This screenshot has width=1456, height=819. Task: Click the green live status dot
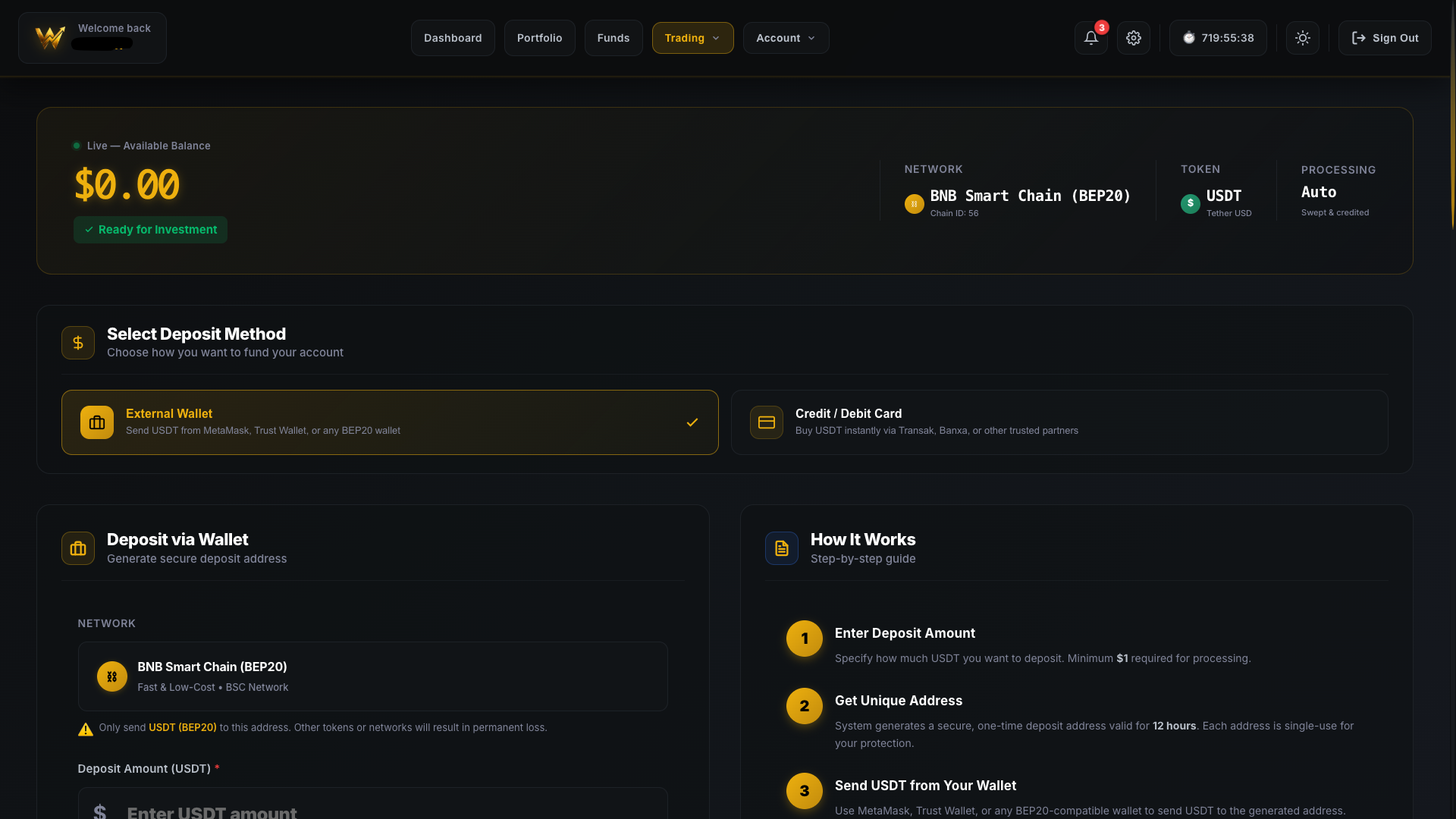click(x=77, y=146)
